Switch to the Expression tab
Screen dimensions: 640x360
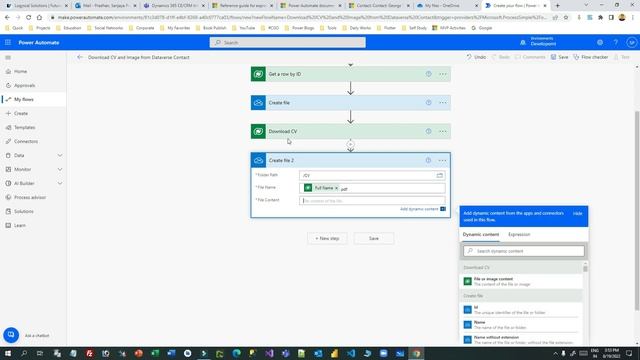(519, 234)
